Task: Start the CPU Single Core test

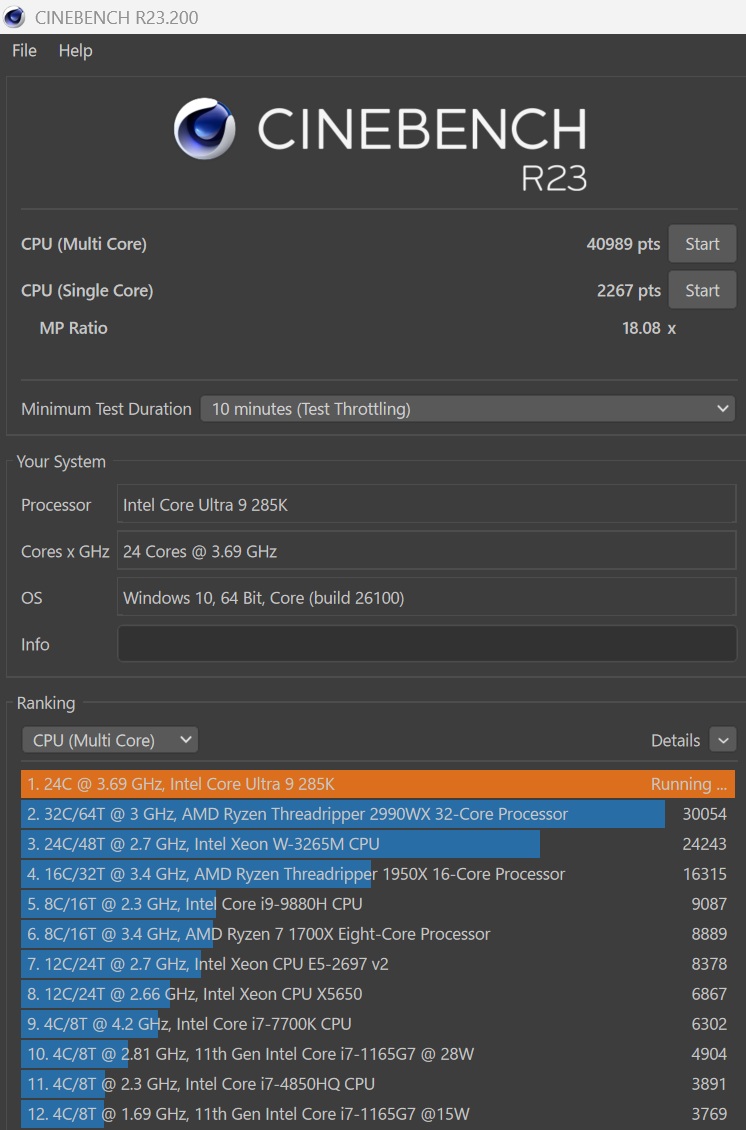Action: (x=702, y=290)
